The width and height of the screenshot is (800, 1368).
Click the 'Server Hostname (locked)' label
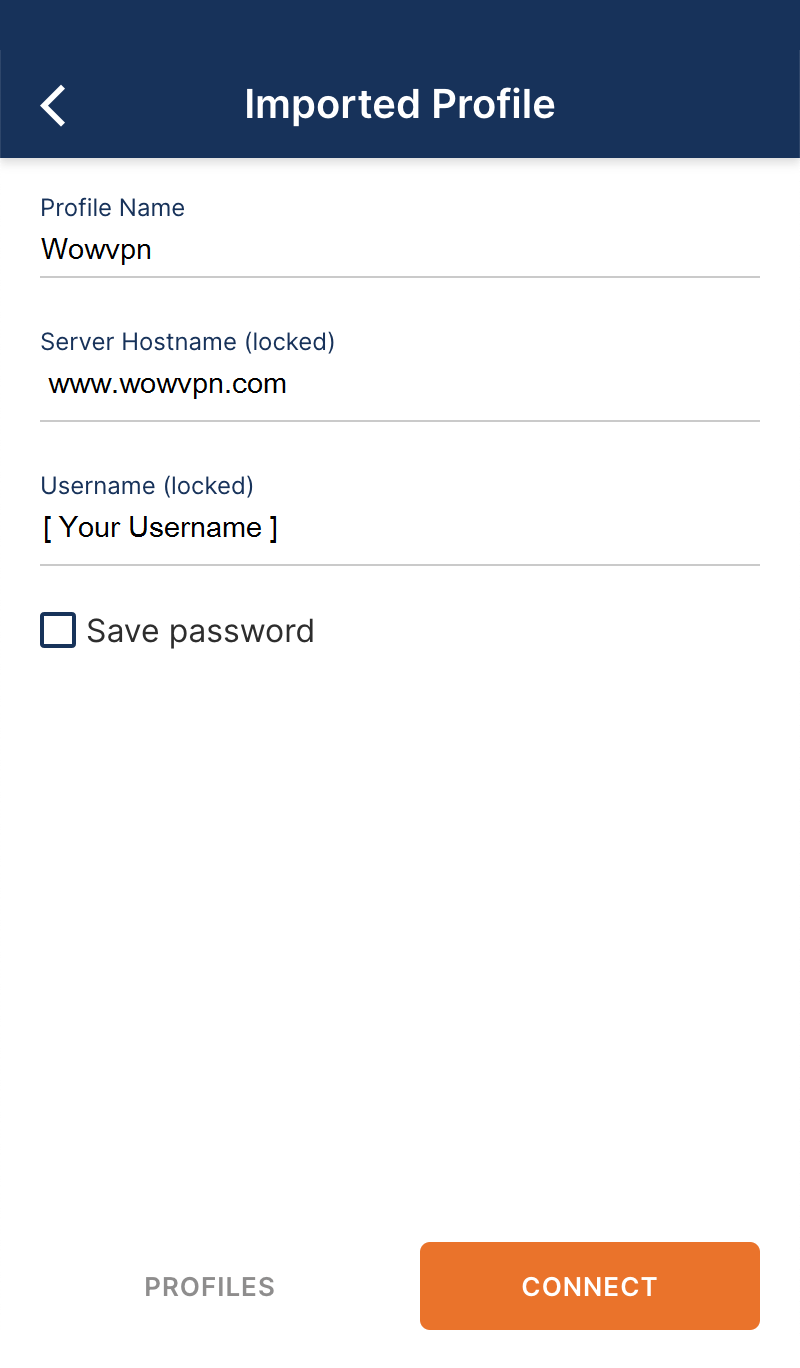[x=187, y=342]
